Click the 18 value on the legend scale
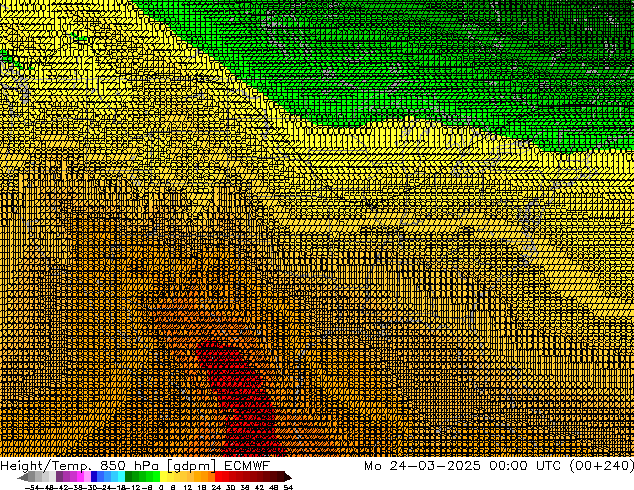 [202, 488]
